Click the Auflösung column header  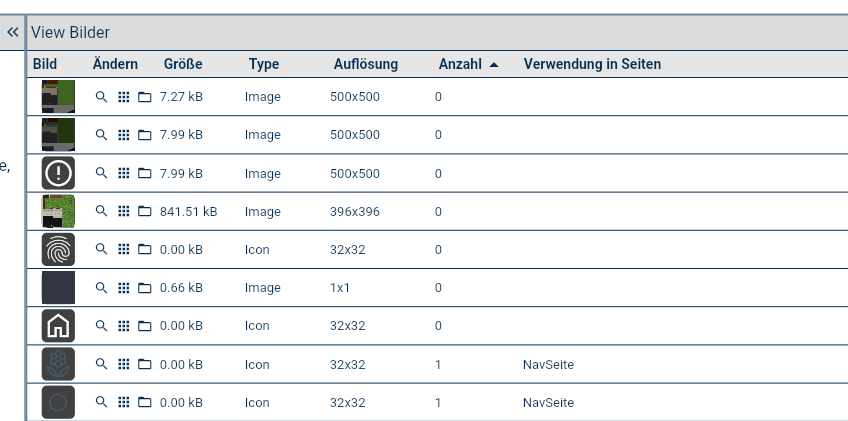[366, 64]
